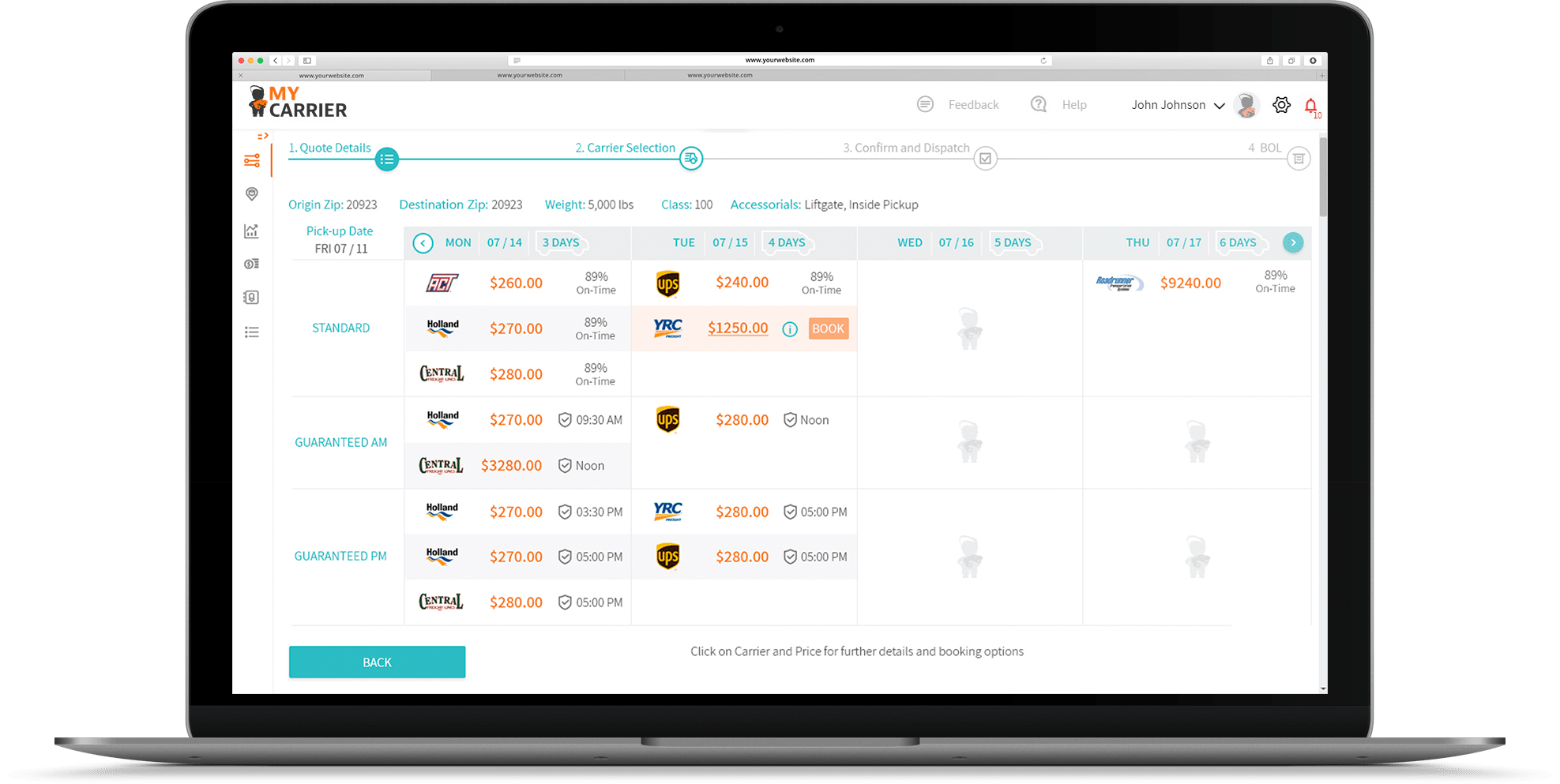
Task: Select the THU 07/17 column header
Action: point(1197,243)
